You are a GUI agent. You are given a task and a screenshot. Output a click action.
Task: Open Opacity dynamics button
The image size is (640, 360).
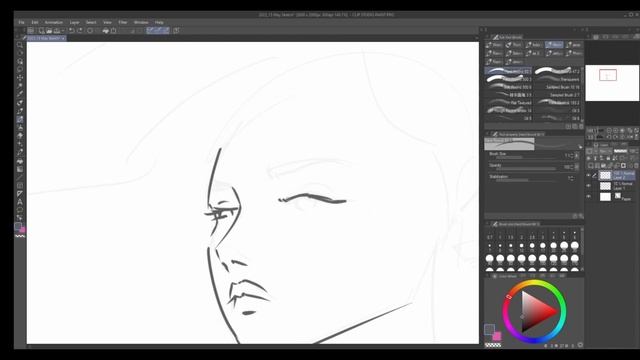[577, 167]
